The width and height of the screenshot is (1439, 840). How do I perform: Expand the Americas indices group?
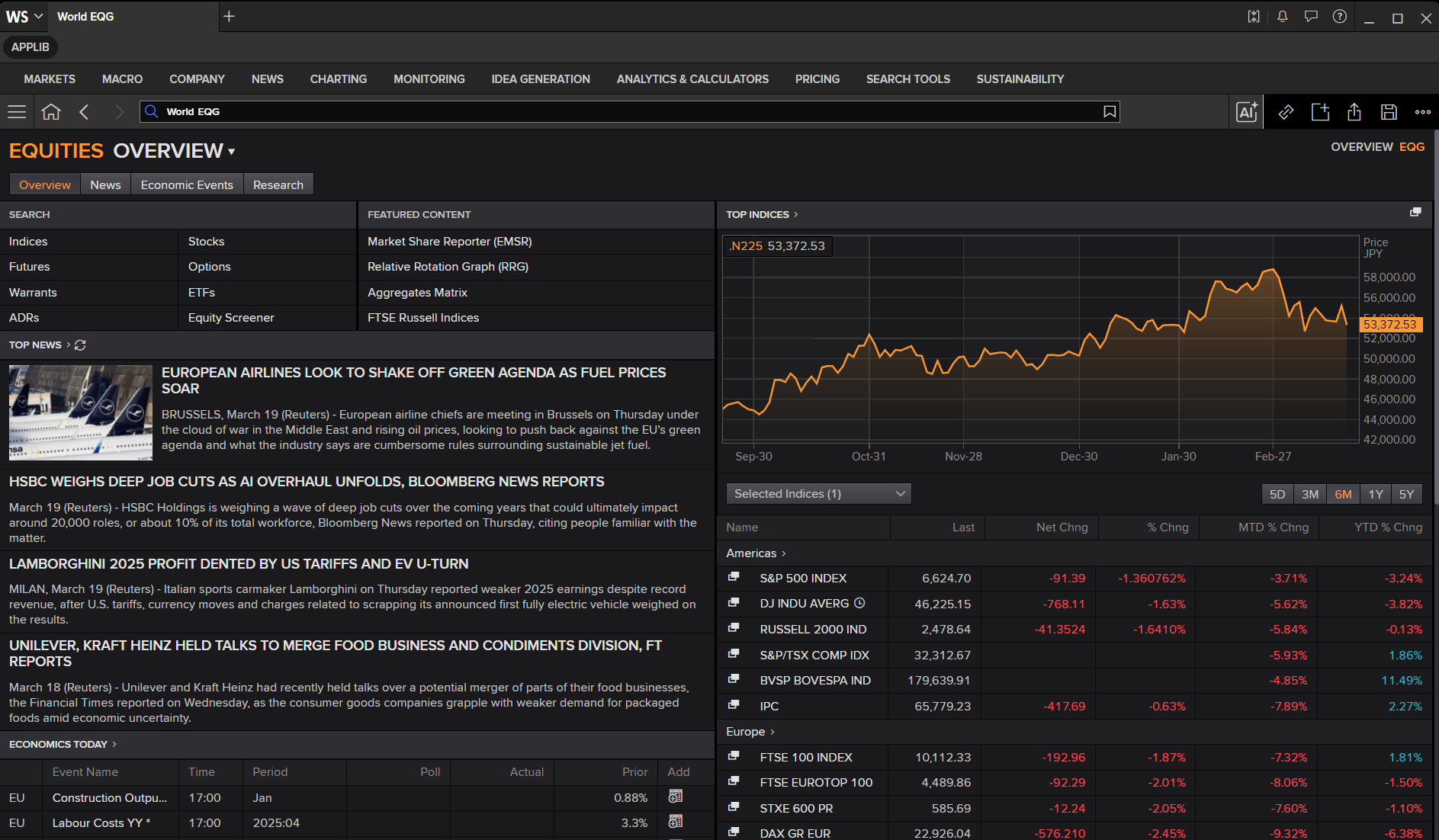[756, 553]
